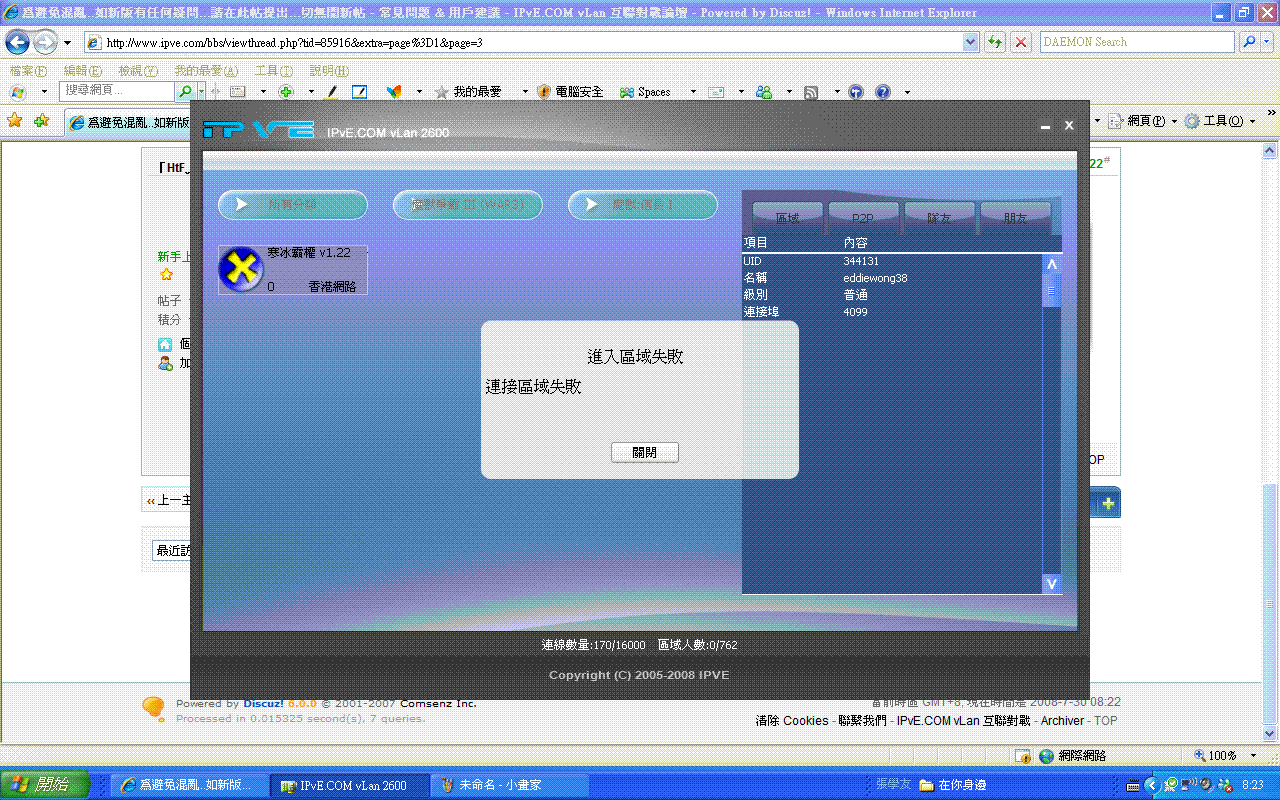The height and width of the screenshot is (800, 1280).
Task: Click the IPVE logo in the title bar
Action: [259, 130]
